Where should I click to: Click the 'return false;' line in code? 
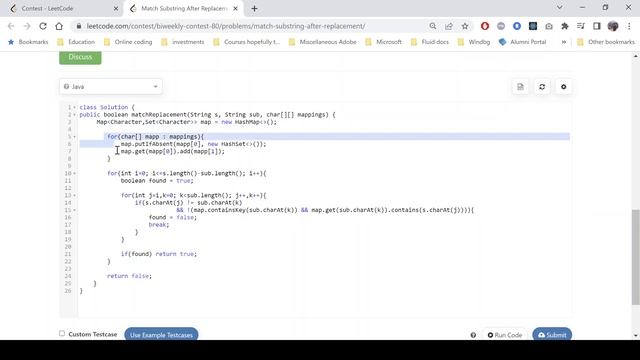coord(129,276)
